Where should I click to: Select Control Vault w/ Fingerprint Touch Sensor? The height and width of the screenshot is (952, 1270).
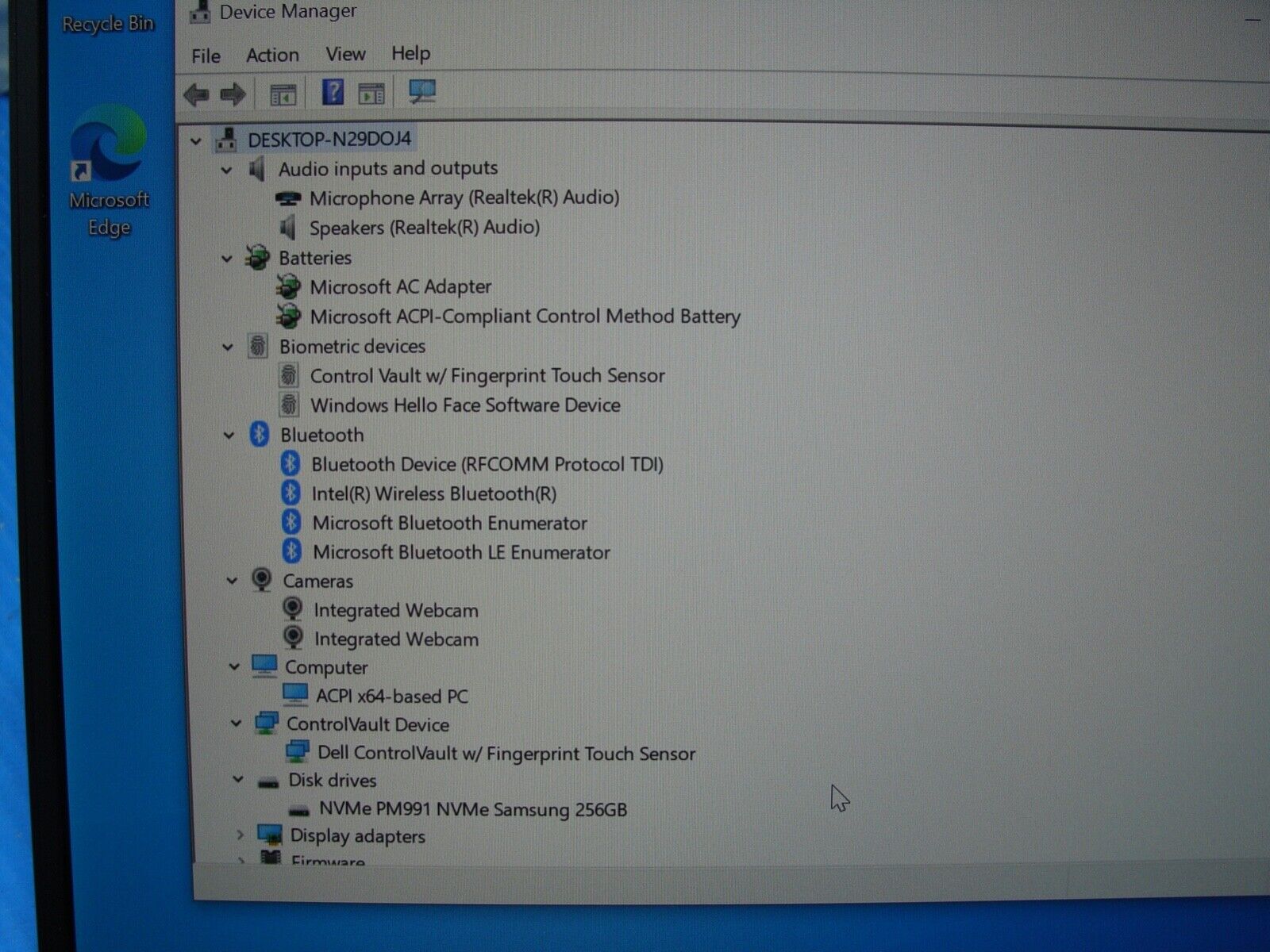[487, 375]
